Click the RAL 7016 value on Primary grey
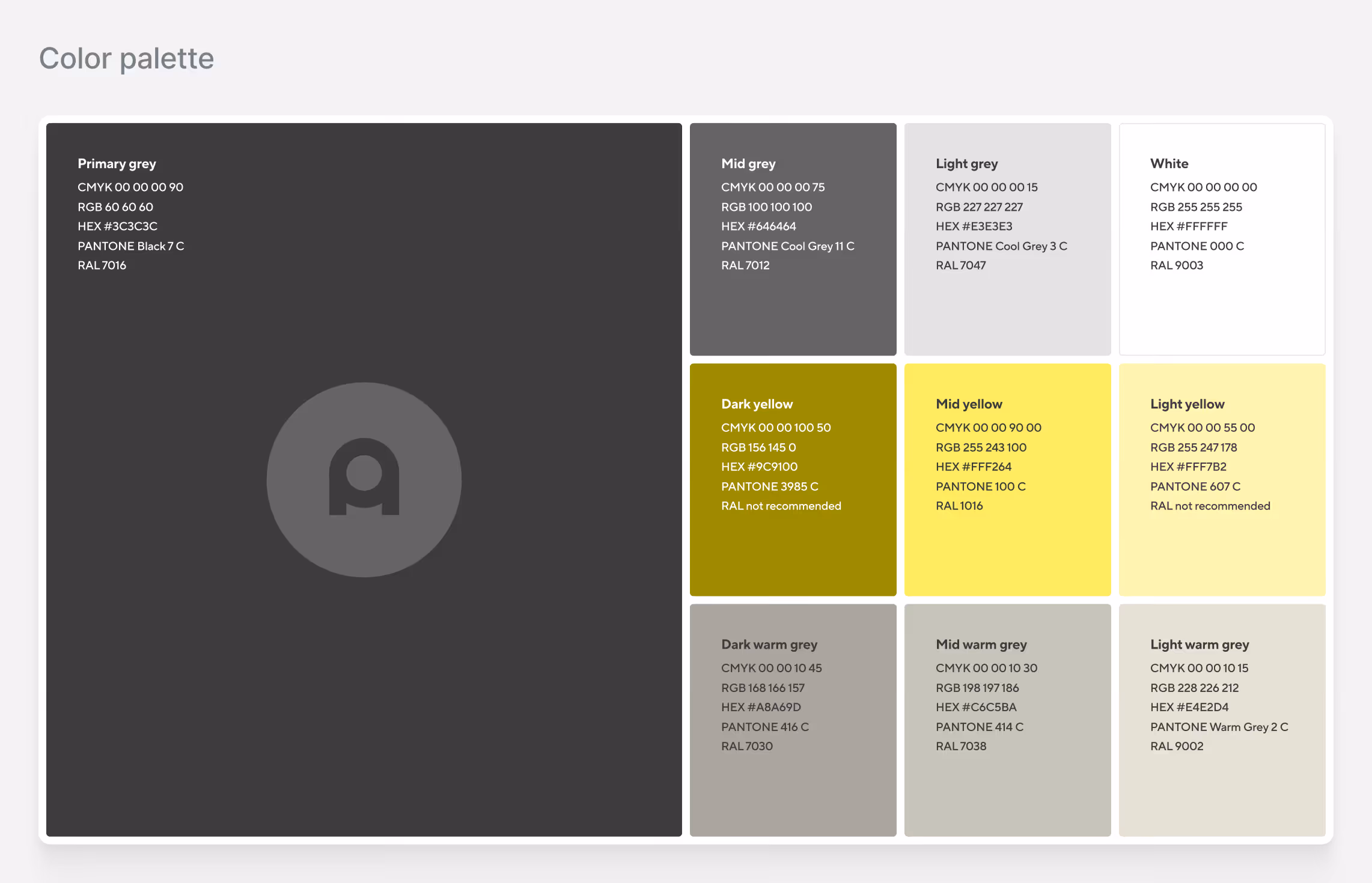This screenshot has width=1372, height=883. pyautogui.click(x=102, y=265)
